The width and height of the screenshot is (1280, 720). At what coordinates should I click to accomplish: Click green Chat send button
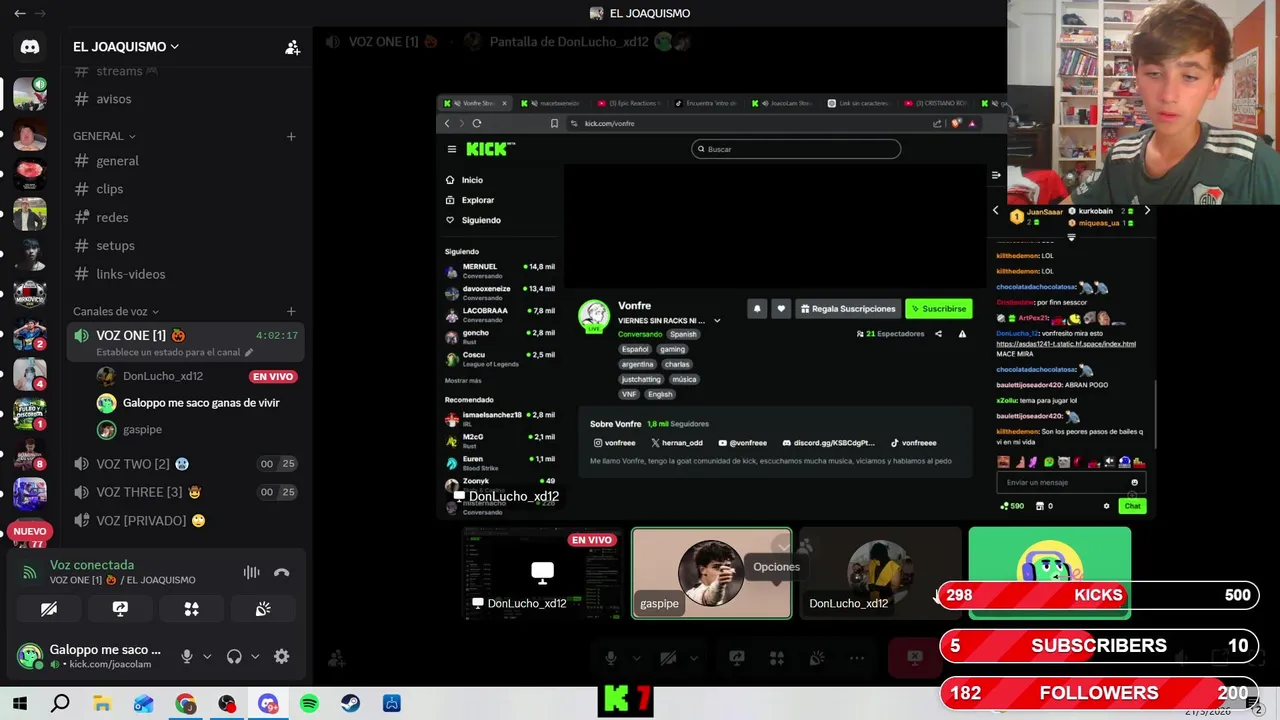(x=1132, y=506)
